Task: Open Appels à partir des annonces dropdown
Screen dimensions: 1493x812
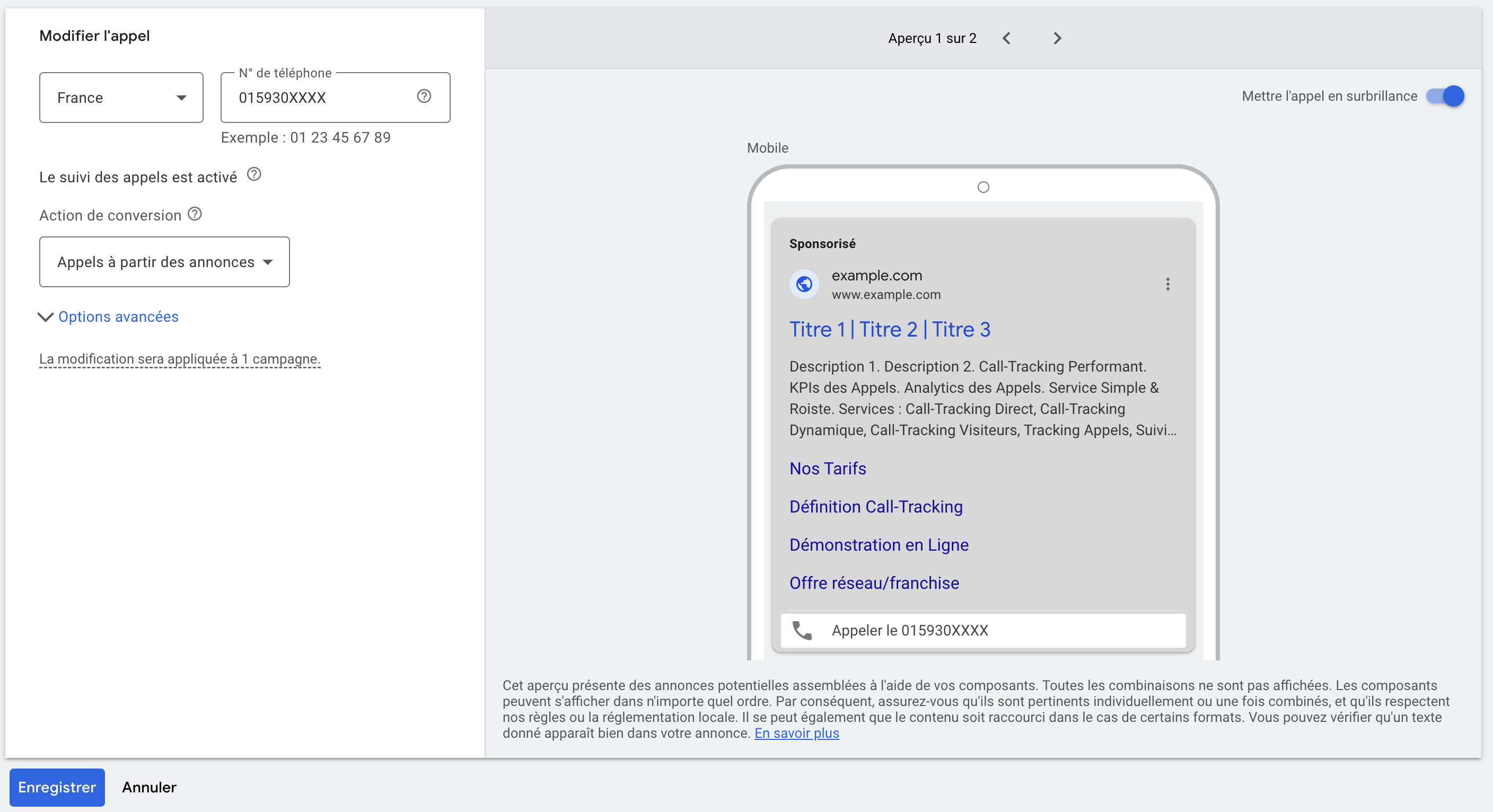Action: [164, 262]
